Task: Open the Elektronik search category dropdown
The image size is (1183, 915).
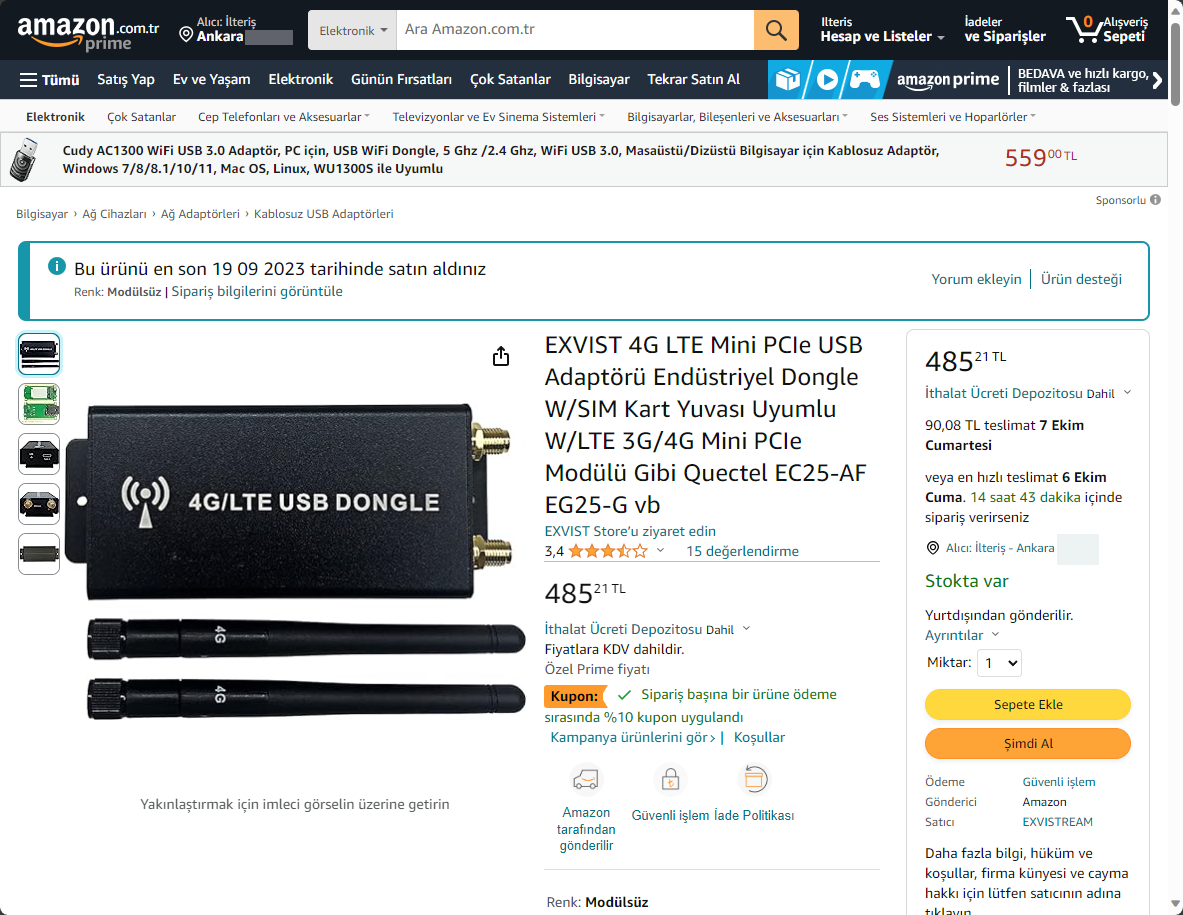Action: pos(352,30)
